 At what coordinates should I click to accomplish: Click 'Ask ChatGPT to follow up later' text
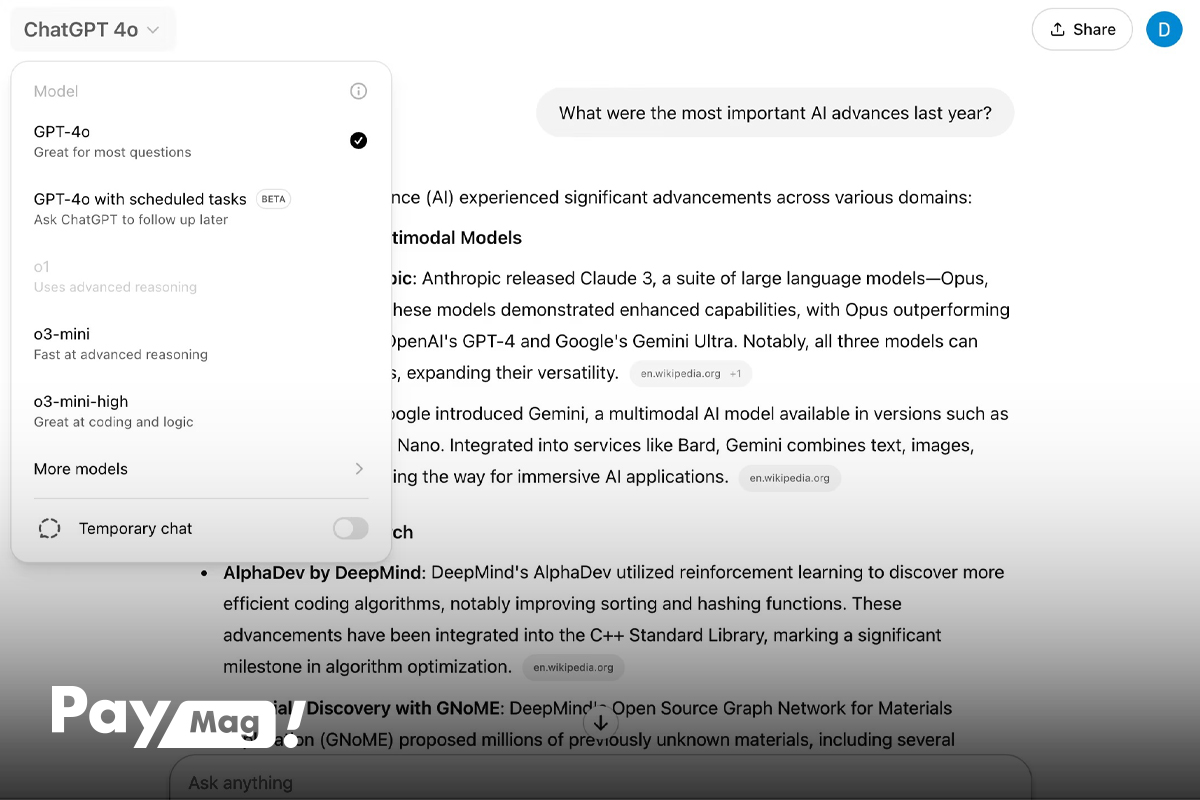(x=131, y=220)
